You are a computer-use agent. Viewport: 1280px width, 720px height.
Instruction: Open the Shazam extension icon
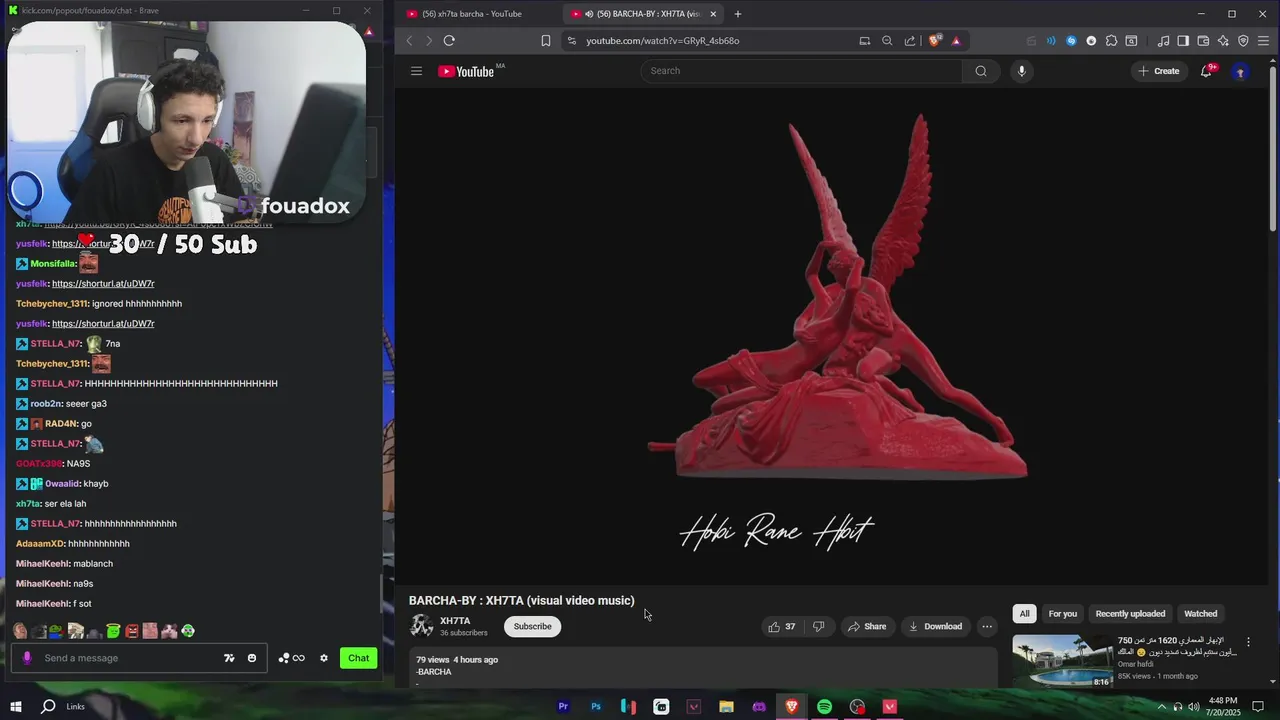(1071, 41)
